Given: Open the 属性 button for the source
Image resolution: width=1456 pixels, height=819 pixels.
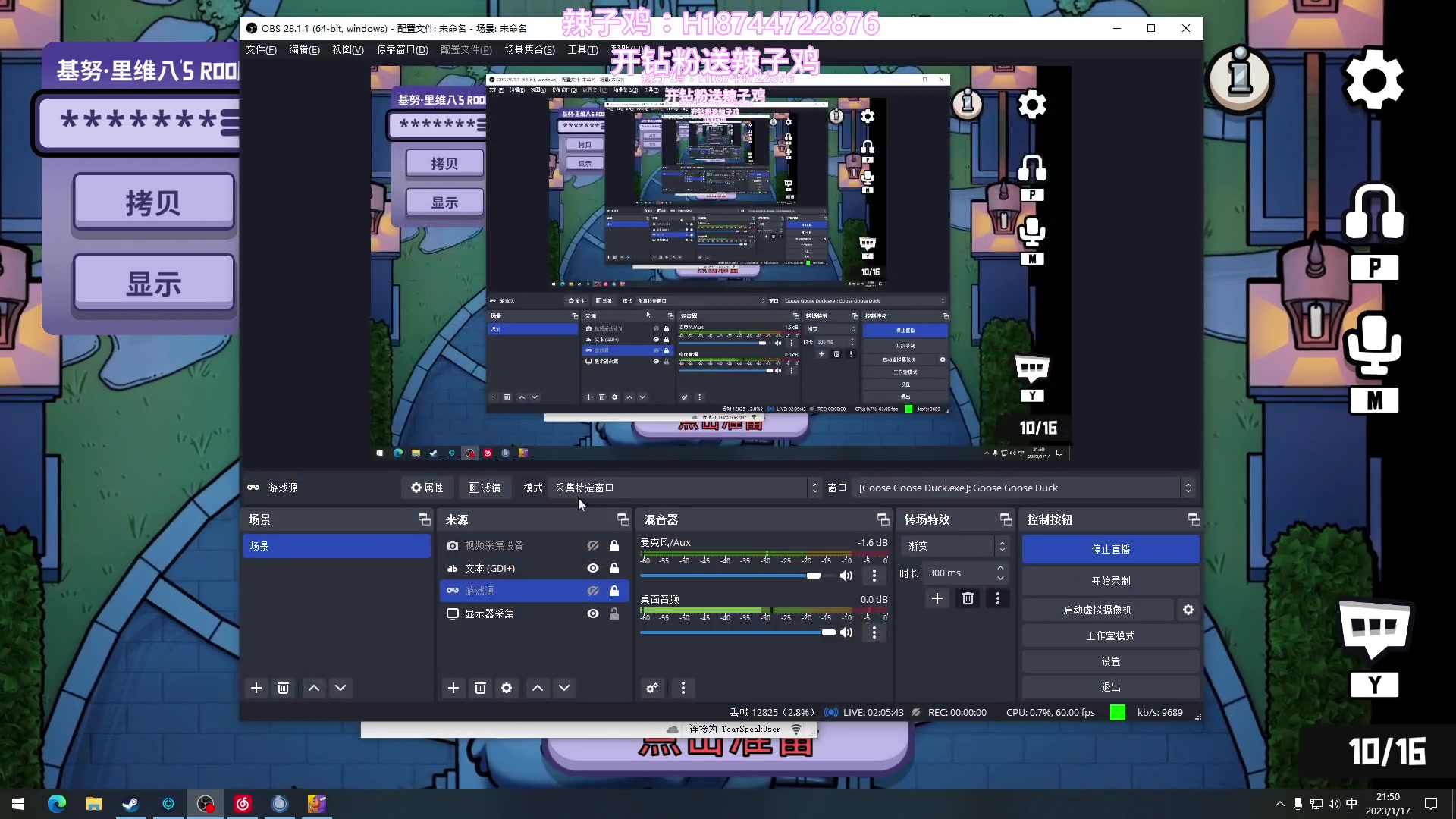Looking at the screenshot, I should click(427, 488).
